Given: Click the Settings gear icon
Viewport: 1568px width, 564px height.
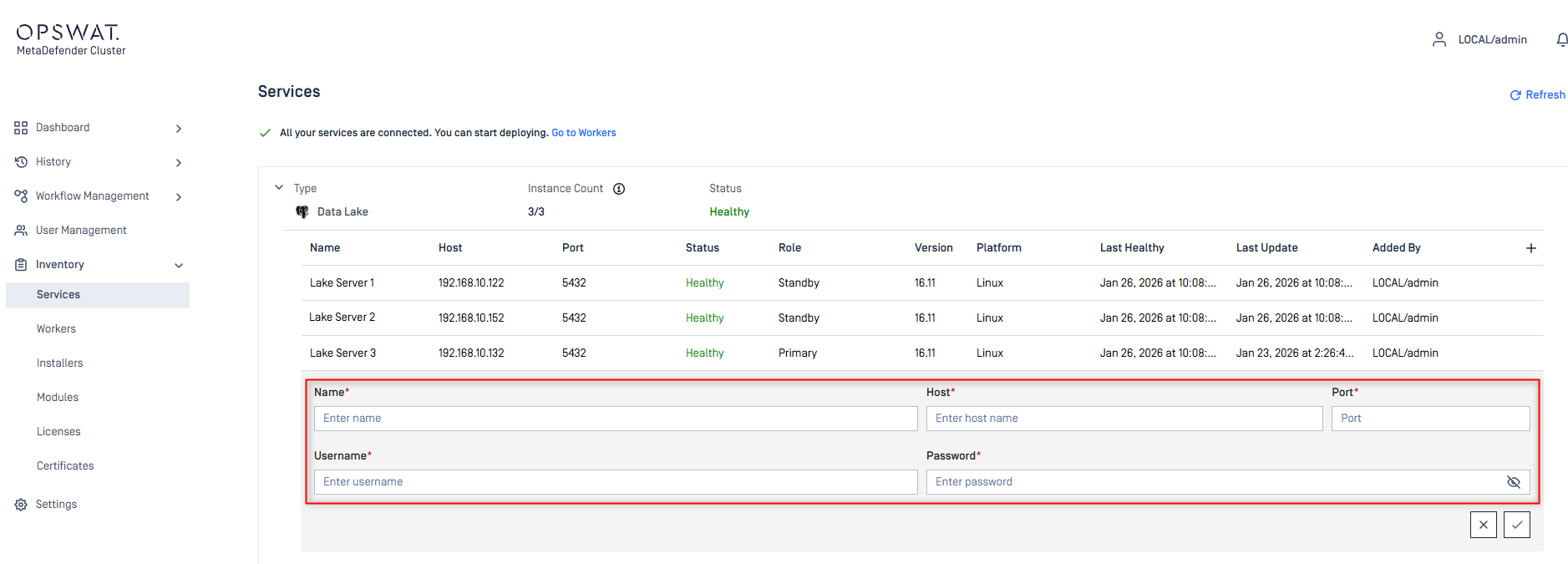Looking at the screenshot, I should pyautogui.click(x=21, y=505).
